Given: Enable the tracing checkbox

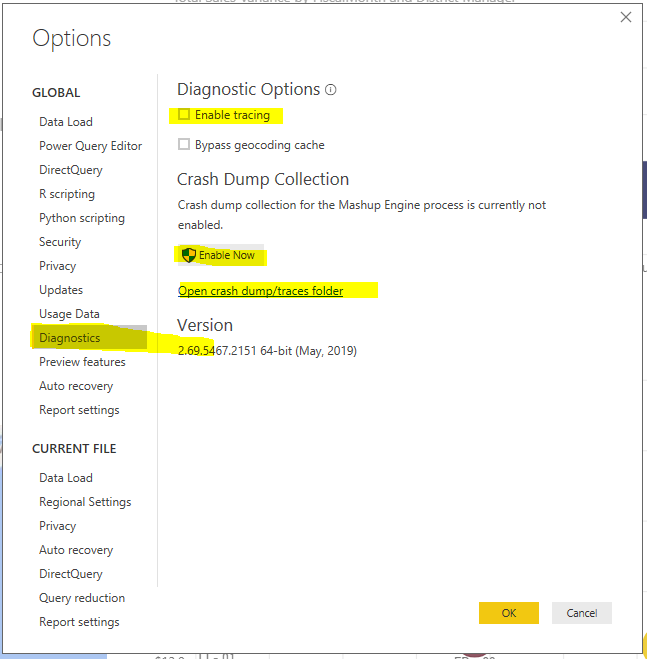Looking at the screenshot, I should (x=184, y=114).
